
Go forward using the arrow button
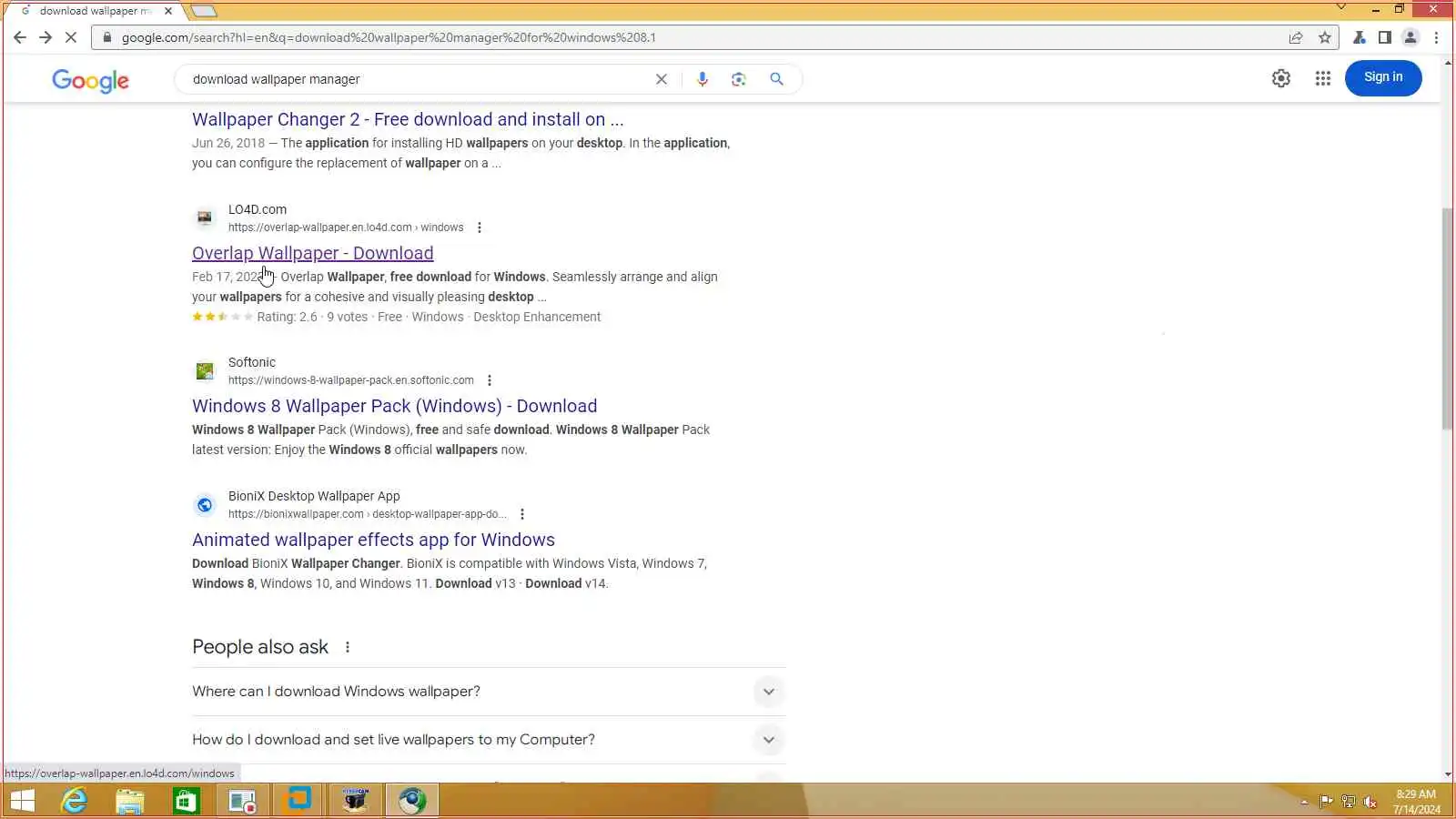pyautogui.click(x=45, y=37)
